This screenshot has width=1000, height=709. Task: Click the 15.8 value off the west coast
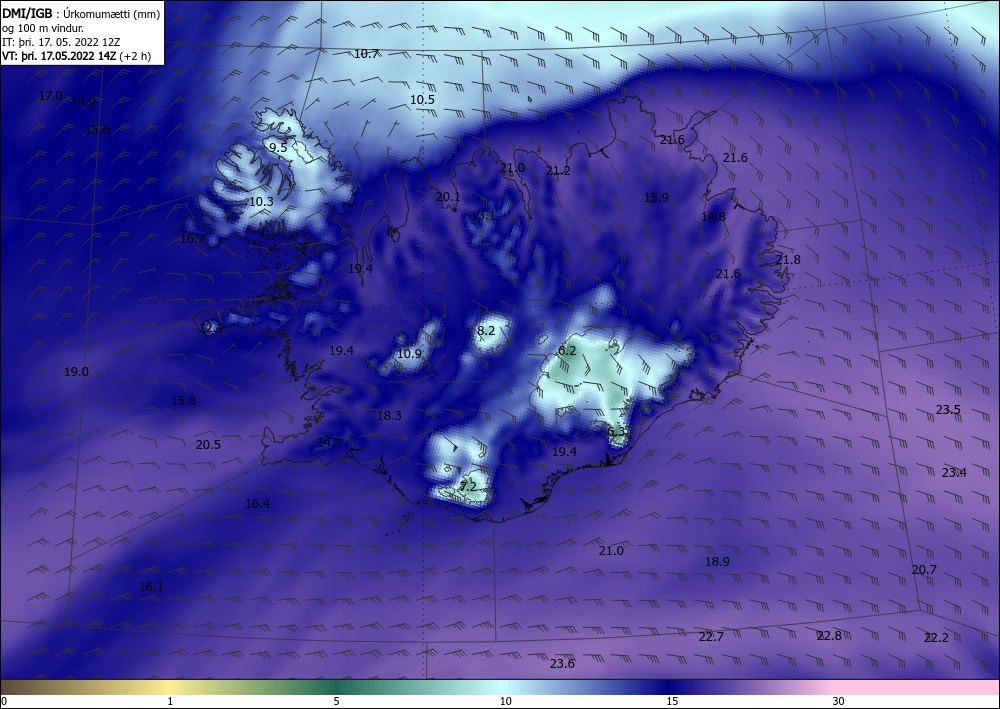(184, 401)
